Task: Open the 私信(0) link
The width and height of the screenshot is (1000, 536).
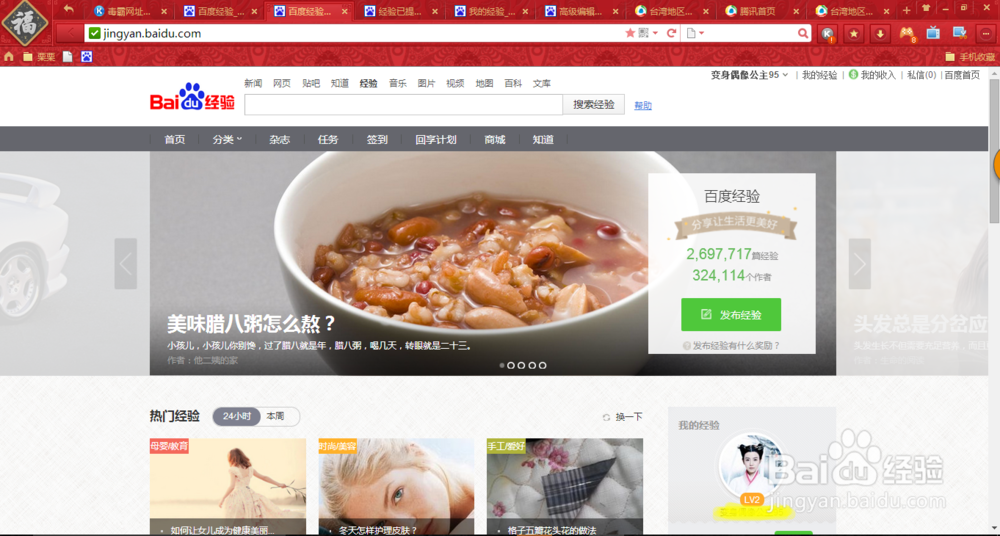Action: click(922, 75)
